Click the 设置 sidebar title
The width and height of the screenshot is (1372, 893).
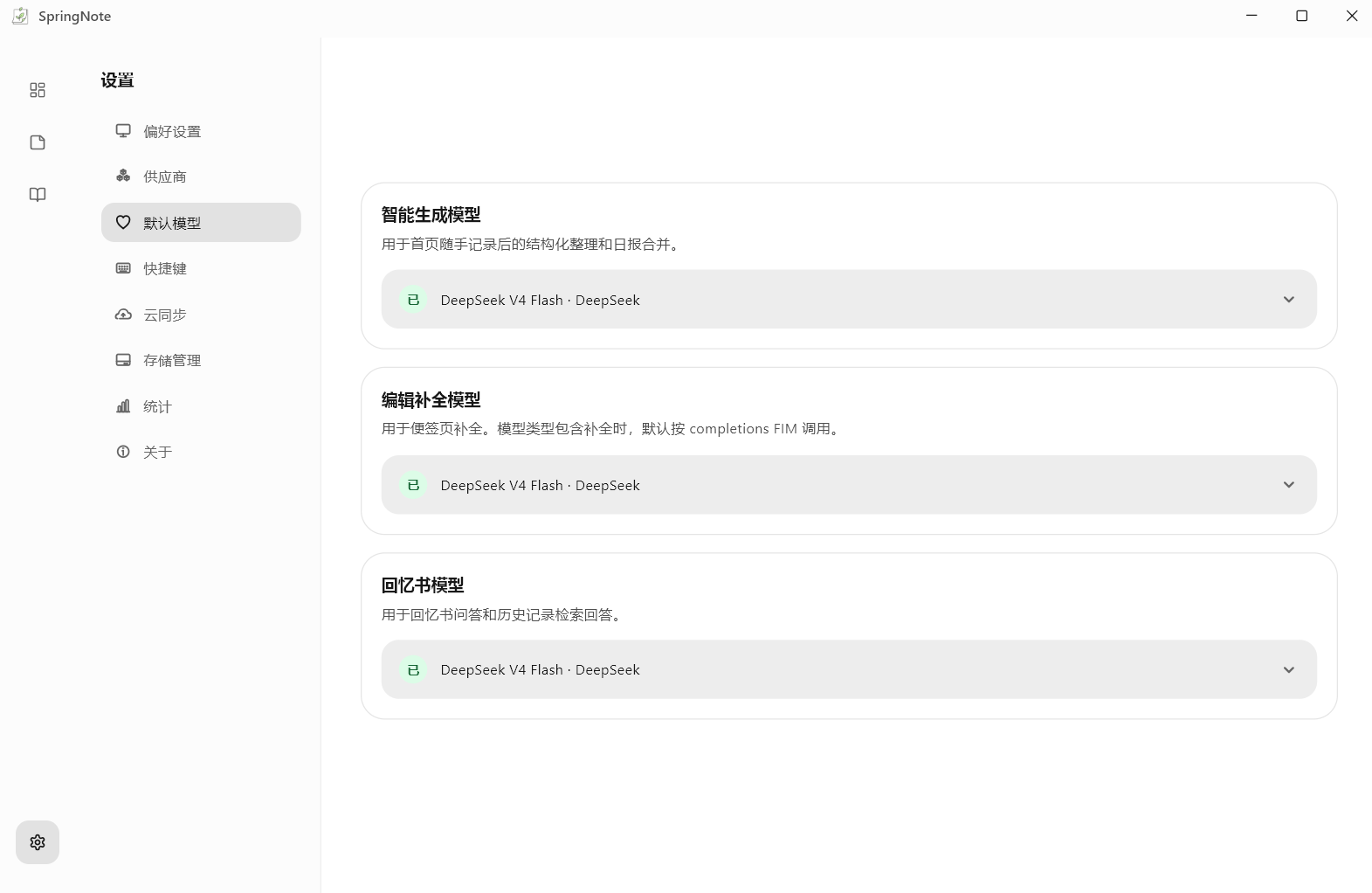click(x=117, y=80)
